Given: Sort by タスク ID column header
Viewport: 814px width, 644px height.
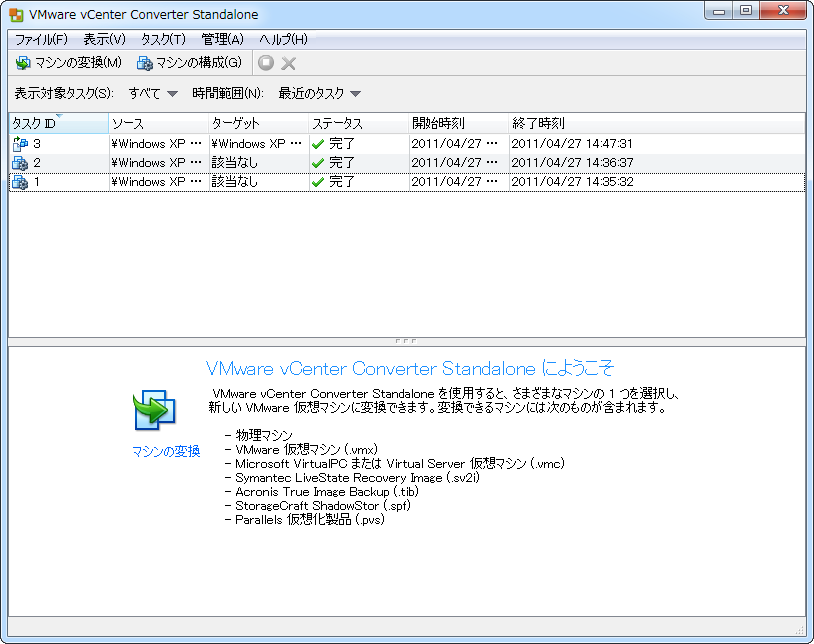Looking at the screenshot, I should coord(59,124).
